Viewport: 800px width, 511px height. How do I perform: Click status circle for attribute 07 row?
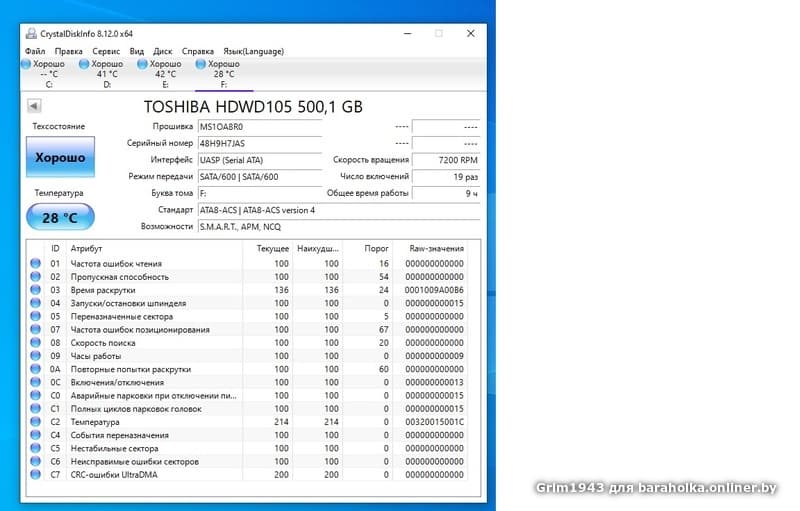[x=35, y=329]
